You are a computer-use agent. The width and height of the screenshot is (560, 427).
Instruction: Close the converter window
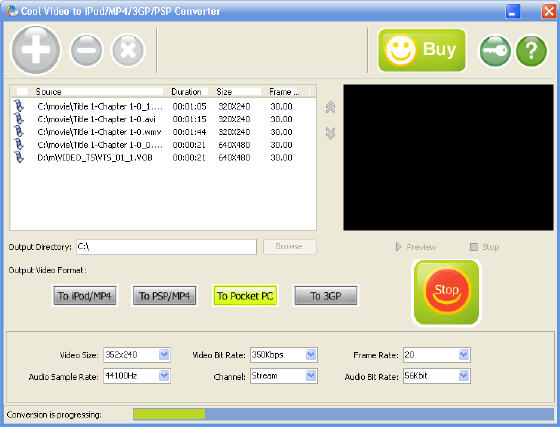coord(549,11)
